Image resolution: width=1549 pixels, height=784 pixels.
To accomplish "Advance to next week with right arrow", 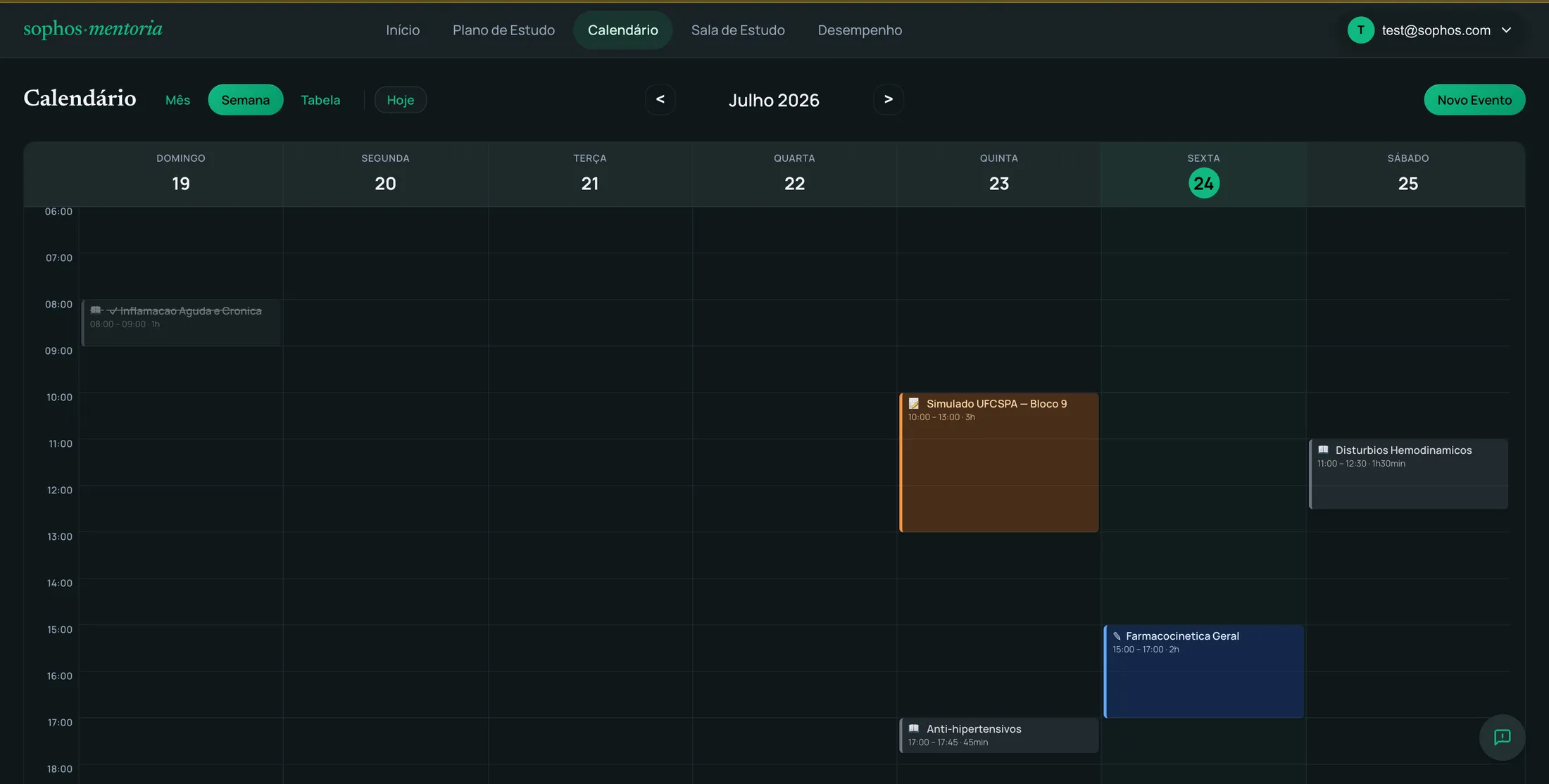I will click(888, 99).
